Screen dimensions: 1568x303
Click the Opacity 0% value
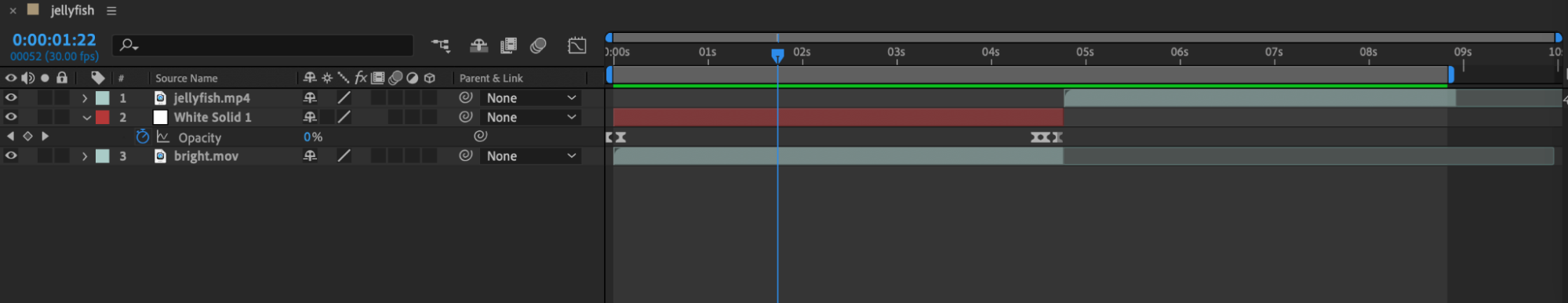coord(313,137)
